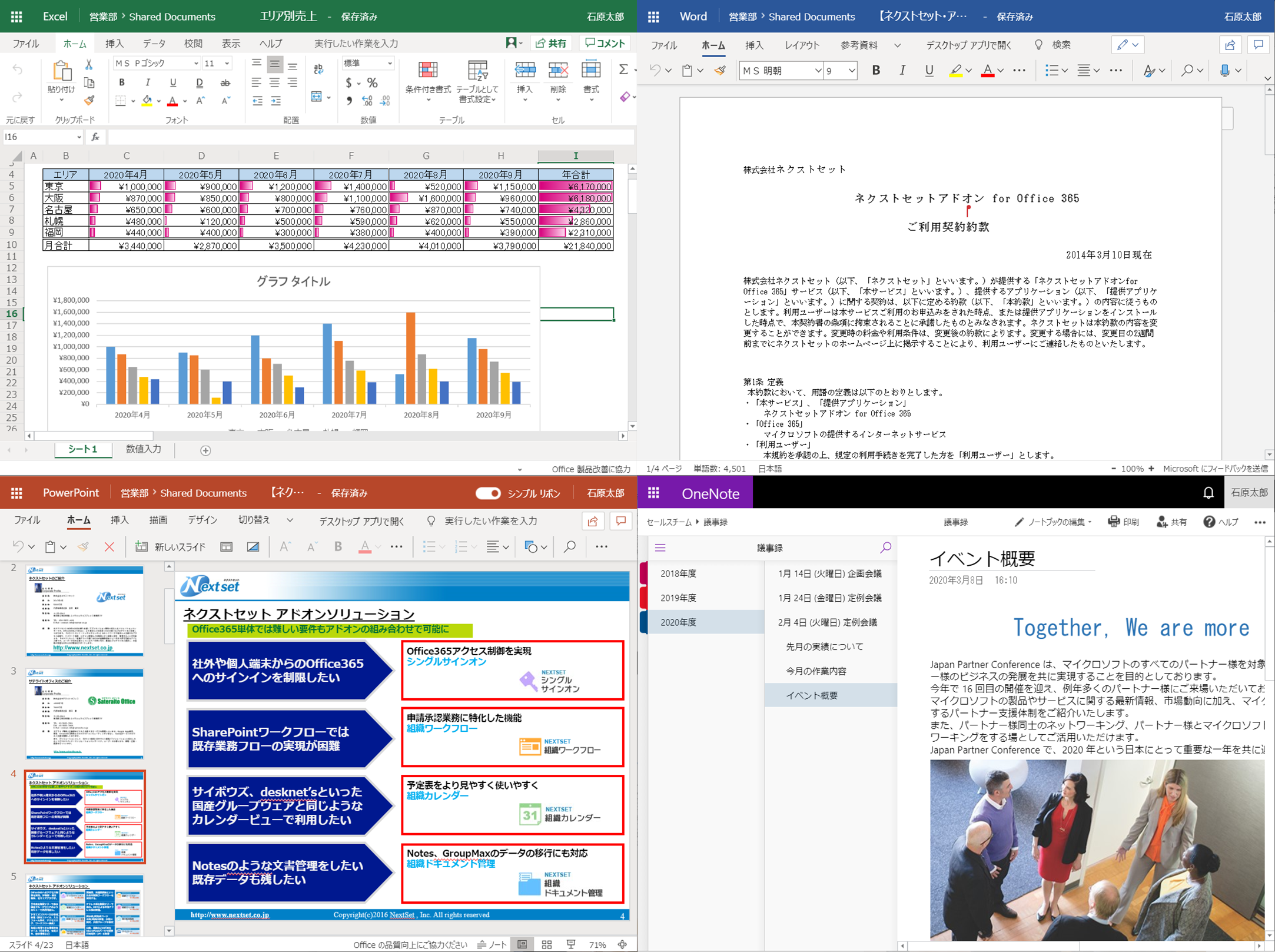Open the Word font size dropdown
This screenshot has width=1275, height=952.
coord(851,71)
